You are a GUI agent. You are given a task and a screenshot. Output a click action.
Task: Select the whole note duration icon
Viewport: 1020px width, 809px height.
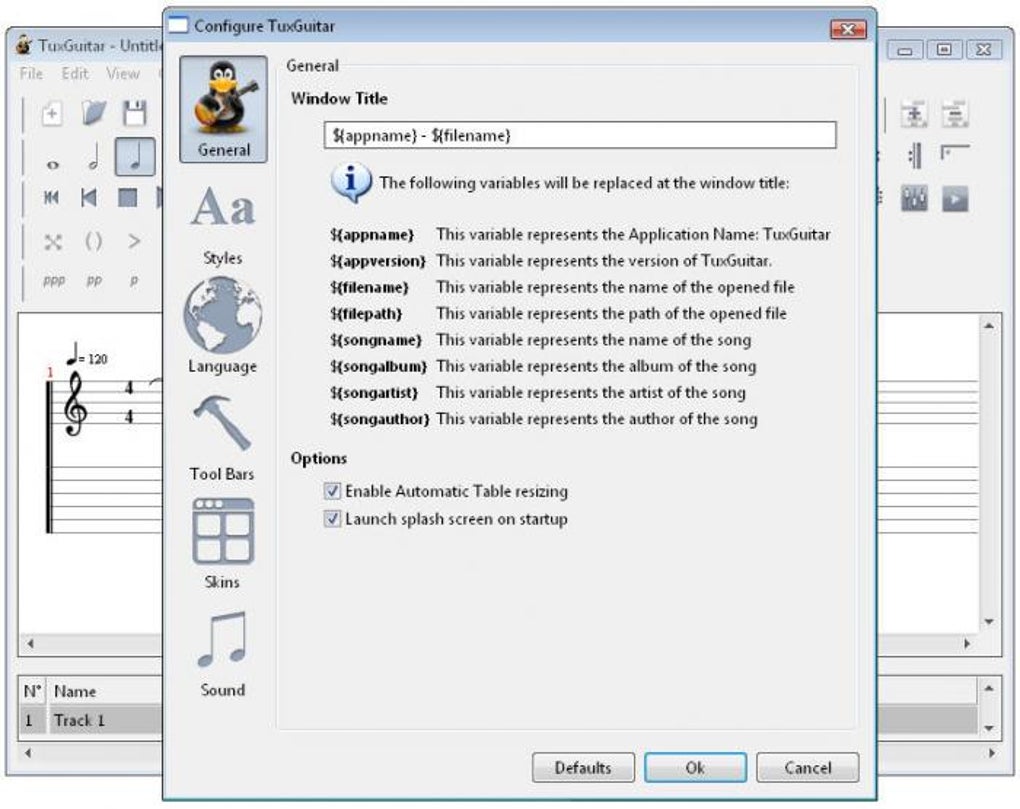pyautogui.click(x=53, y=165)
